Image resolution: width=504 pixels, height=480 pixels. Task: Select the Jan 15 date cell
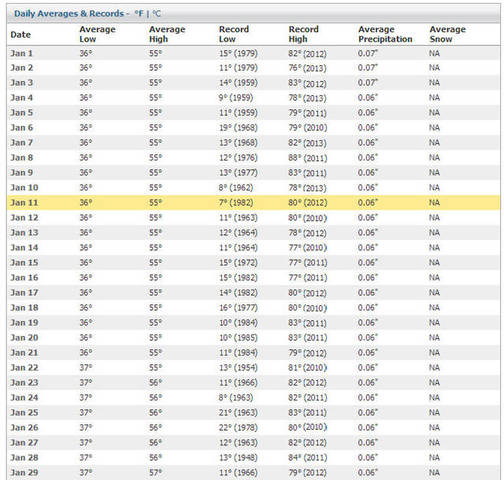tap(24, 263)
